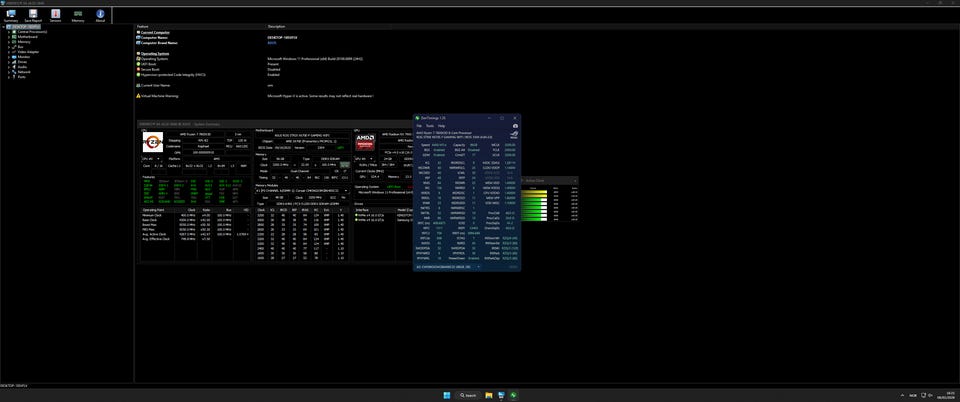
Task: Open the Summary toolbar icon
Action: point(11,15)
